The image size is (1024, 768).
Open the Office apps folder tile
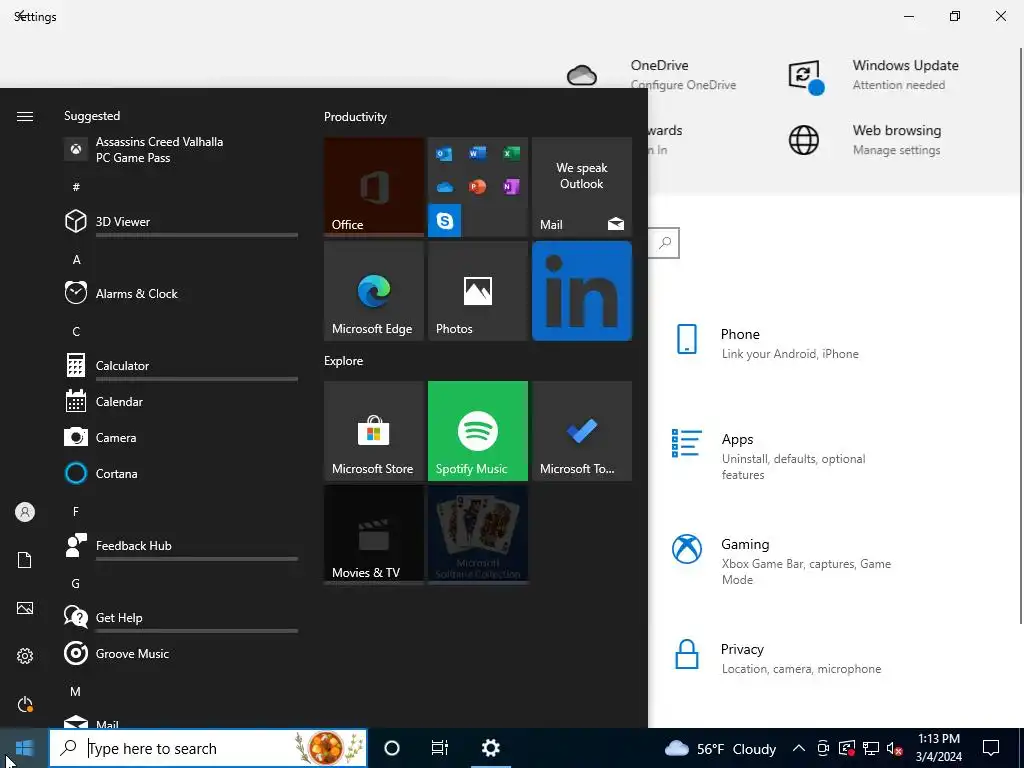[478, 187]
